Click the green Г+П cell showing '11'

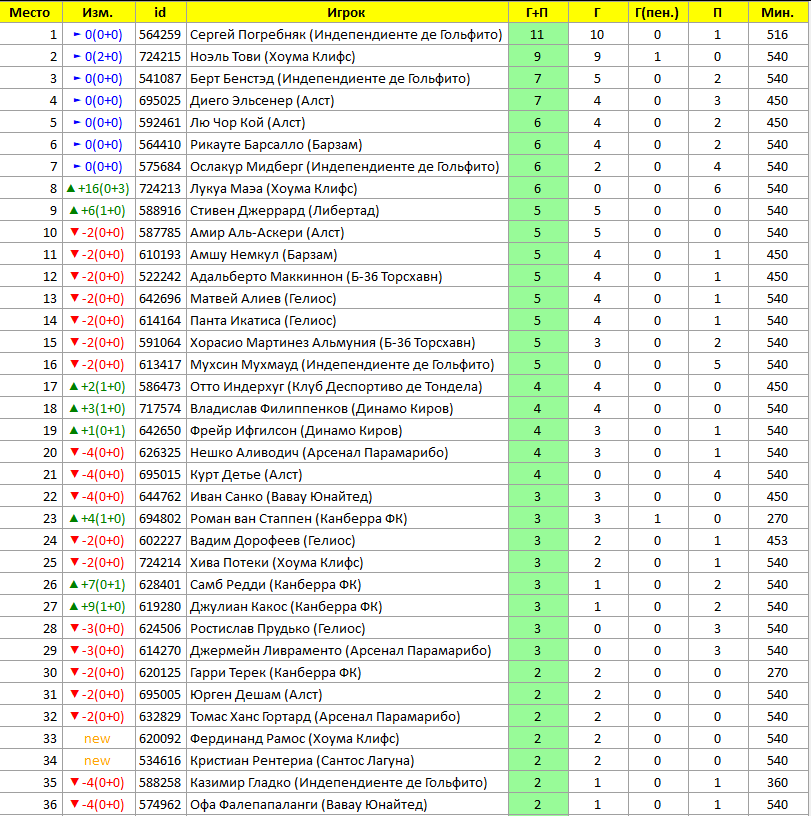pyautogui.click(x=538, y=34)
